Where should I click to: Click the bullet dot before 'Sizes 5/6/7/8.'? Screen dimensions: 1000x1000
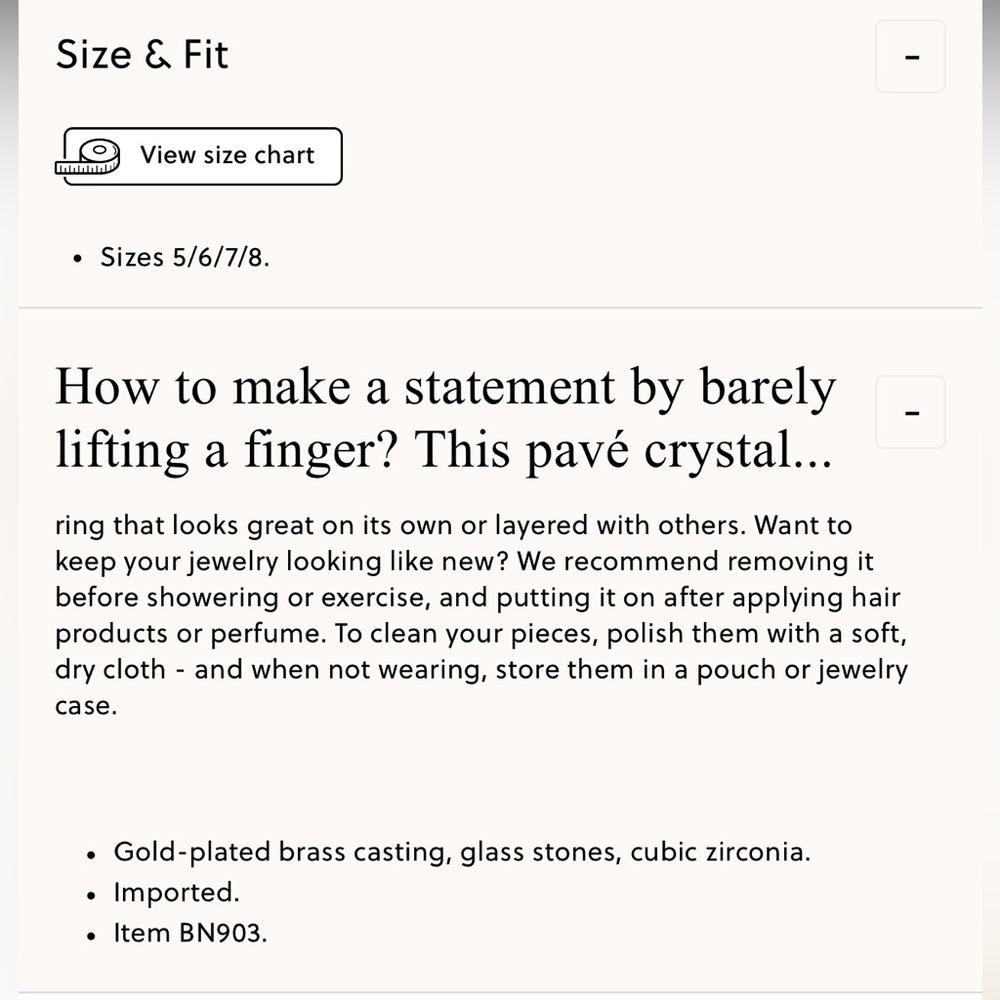(77, 259)
